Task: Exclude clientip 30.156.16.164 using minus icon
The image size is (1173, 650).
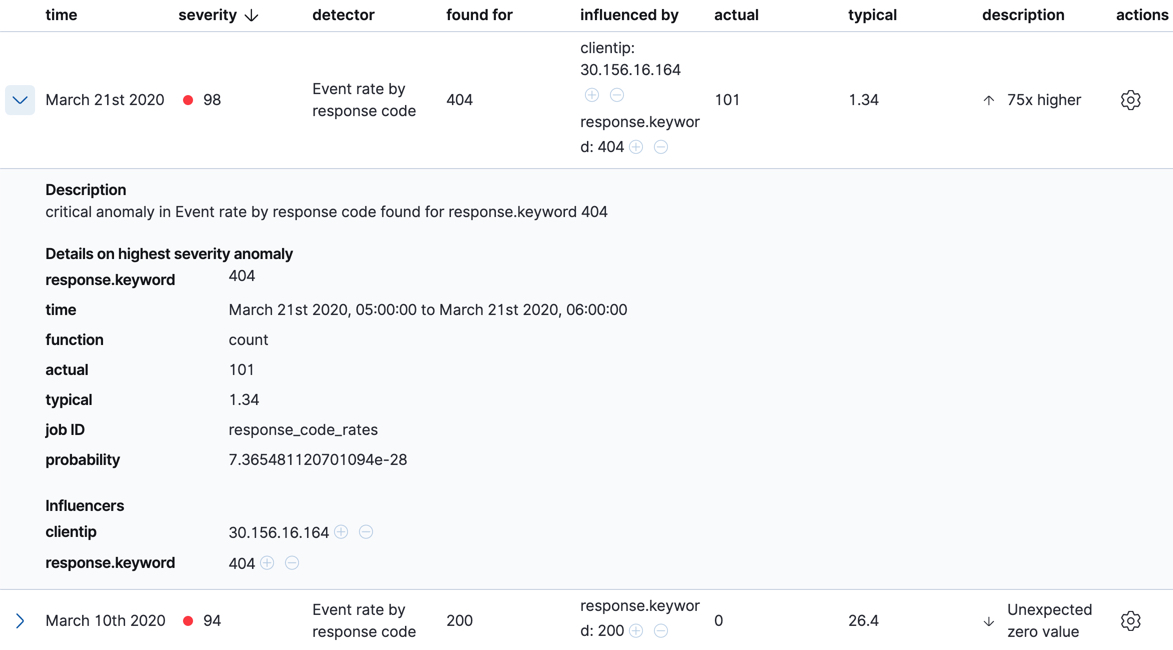Action: pyautogui.click(x=618, y=94)
